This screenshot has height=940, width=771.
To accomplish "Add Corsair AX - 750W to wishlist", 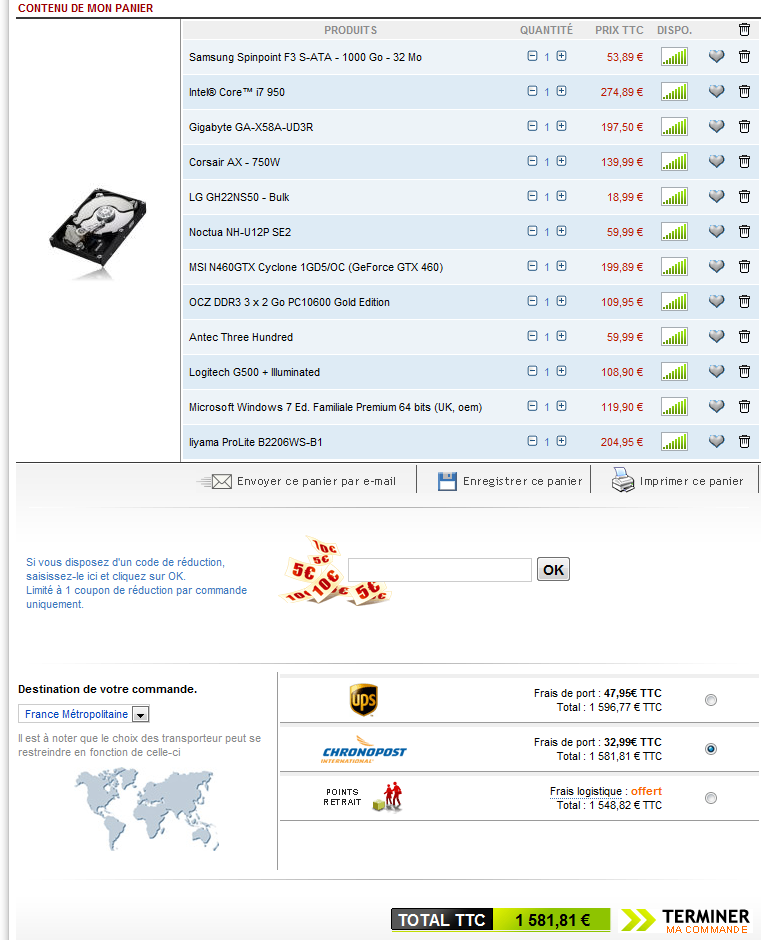I will point(716,162).
